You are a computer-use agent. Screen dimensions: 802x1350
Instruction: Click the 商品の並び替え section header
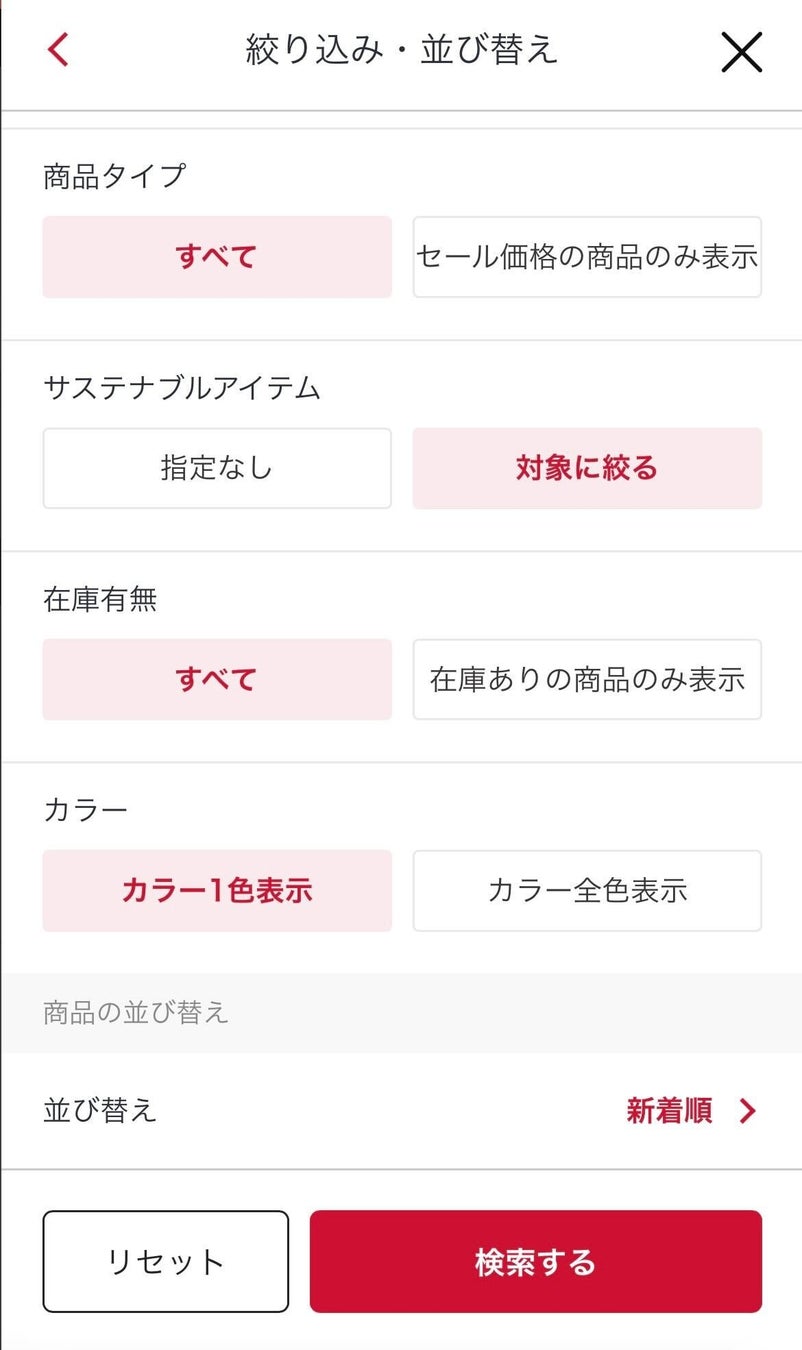[136, 1012]
